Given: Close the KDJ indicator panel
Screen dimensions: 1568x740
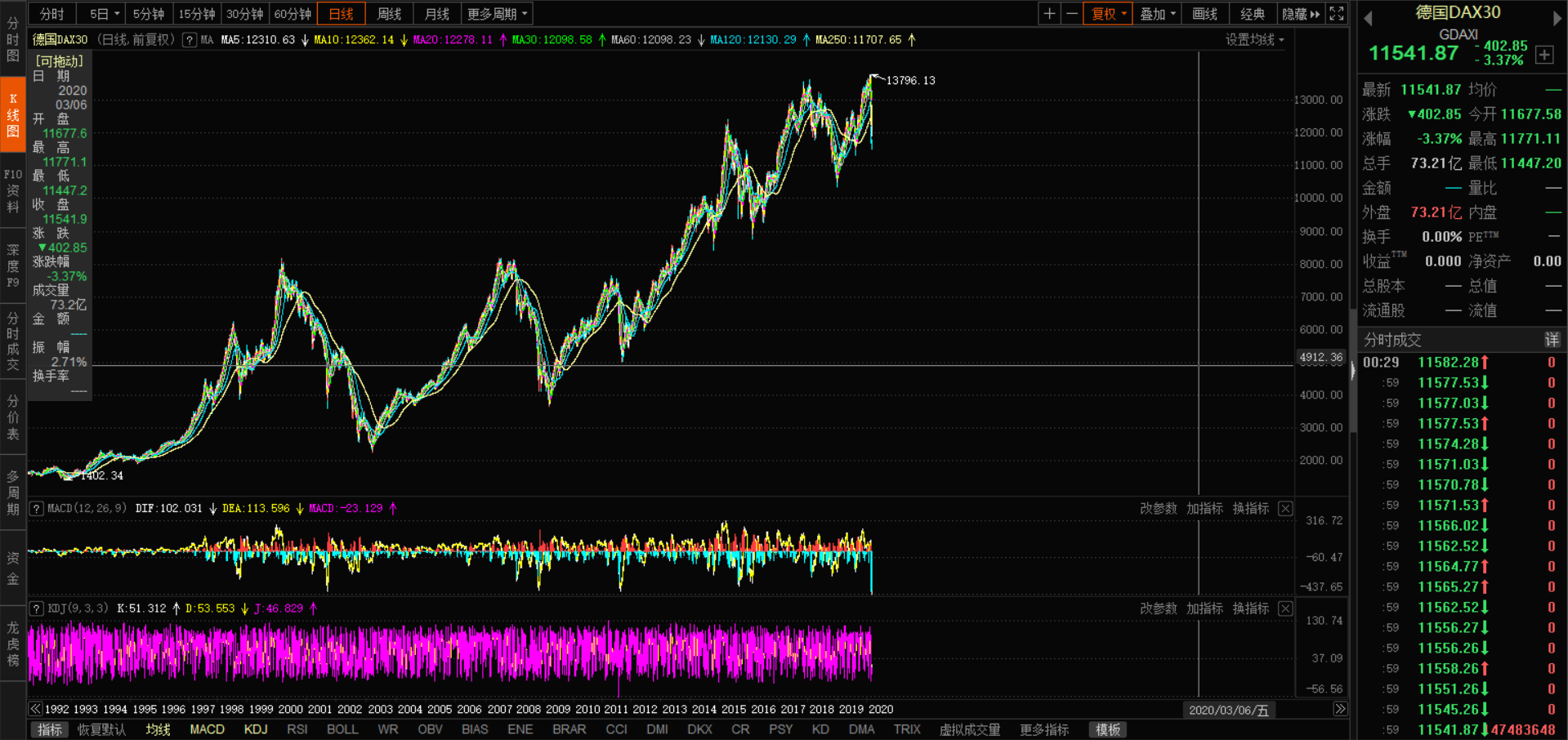Looking at the screenshot, I should click(x=1285, y=608).
